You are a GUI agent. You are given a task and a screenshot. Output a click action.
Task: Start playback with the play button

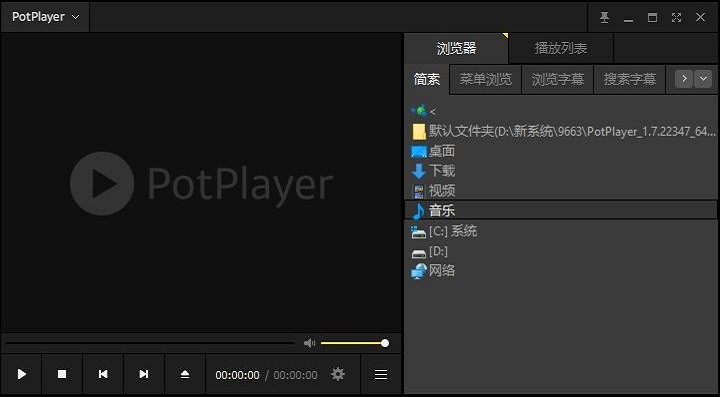coord(22,375)
